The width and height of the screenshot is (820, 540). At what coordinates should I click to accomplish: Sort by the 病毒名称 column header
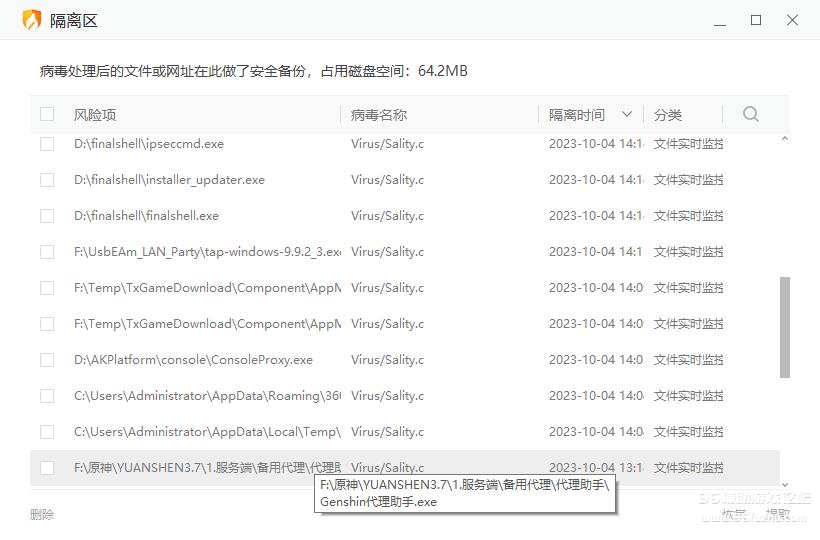(x=379, y=115)
